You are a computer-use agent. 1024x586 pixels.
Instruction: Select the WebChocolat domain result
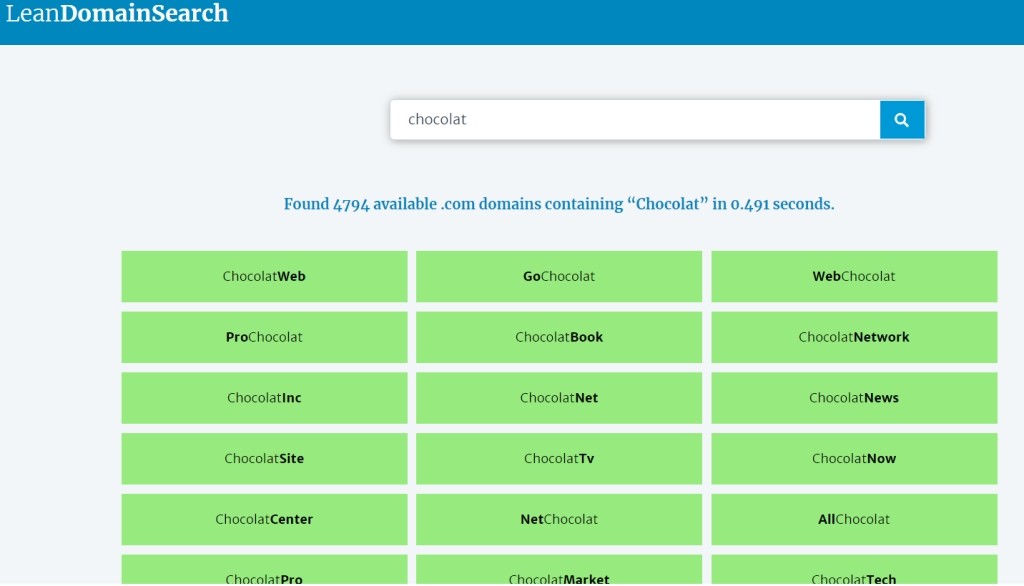(854, 276)
